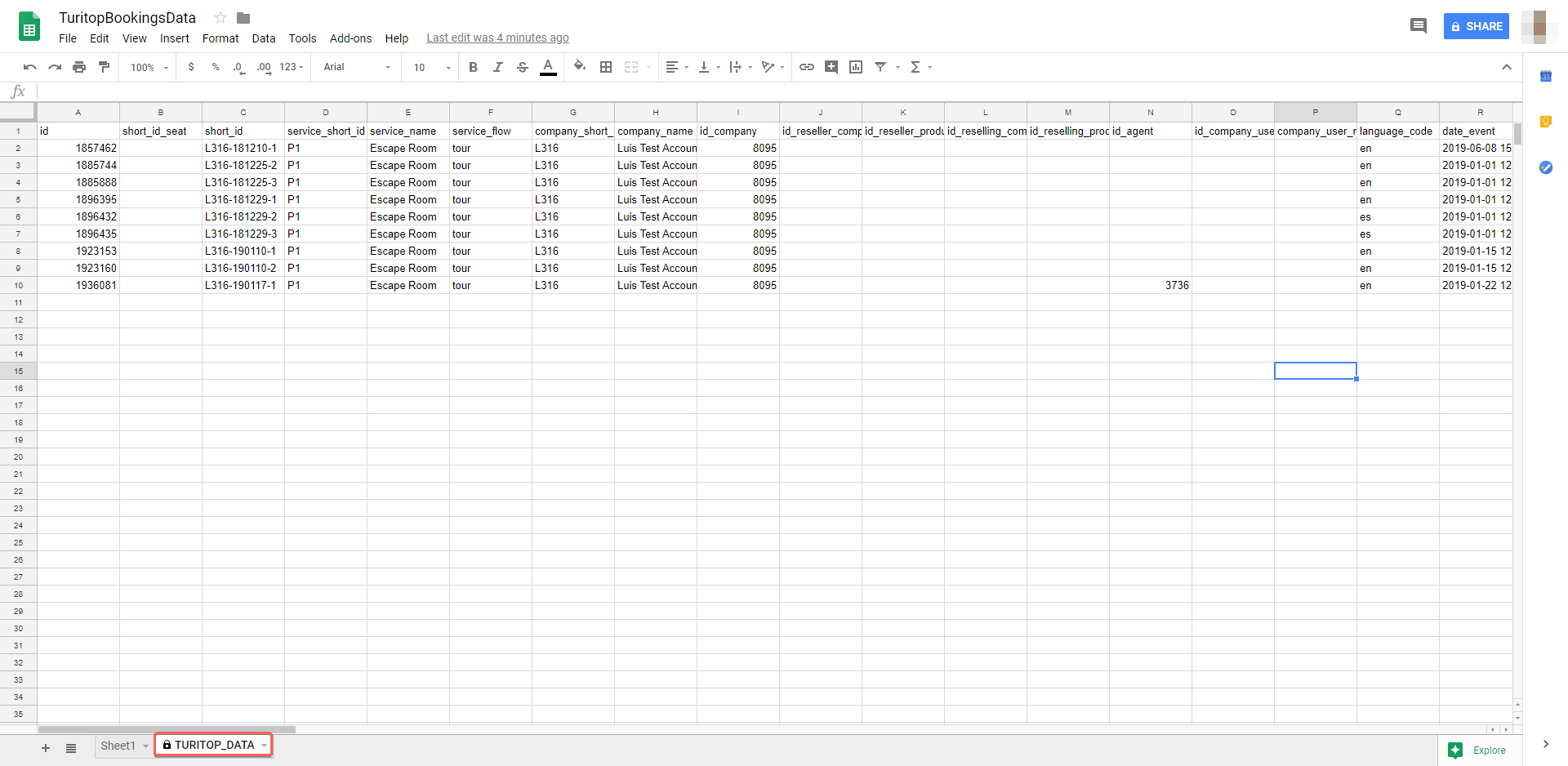Open the Help menu
Image resolution: width=1568 pixels, height=766 pixels.
(397, 38)
